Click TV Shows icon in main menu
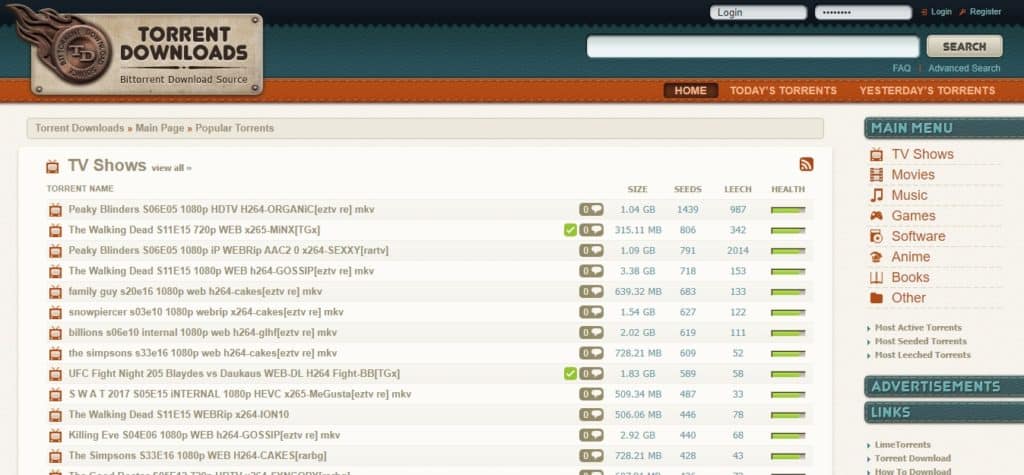Viewport: 1024px width, 475px height. pos(876,155)
